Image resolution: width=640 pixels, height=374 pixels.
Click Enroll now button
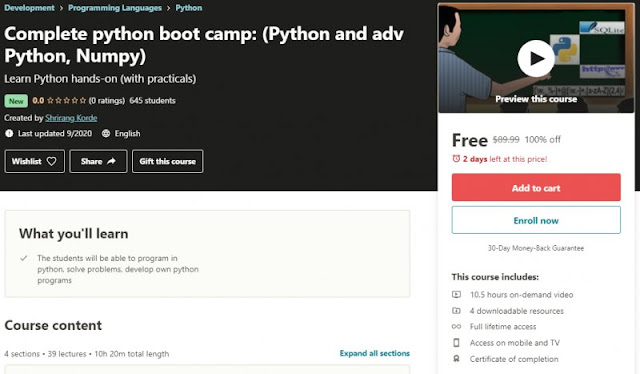coord(536,220)
